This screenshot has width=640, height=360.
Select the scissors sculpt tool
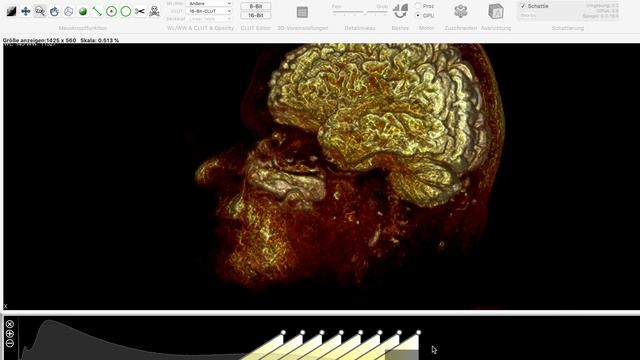pyautogui.click(x=140, y=11)
